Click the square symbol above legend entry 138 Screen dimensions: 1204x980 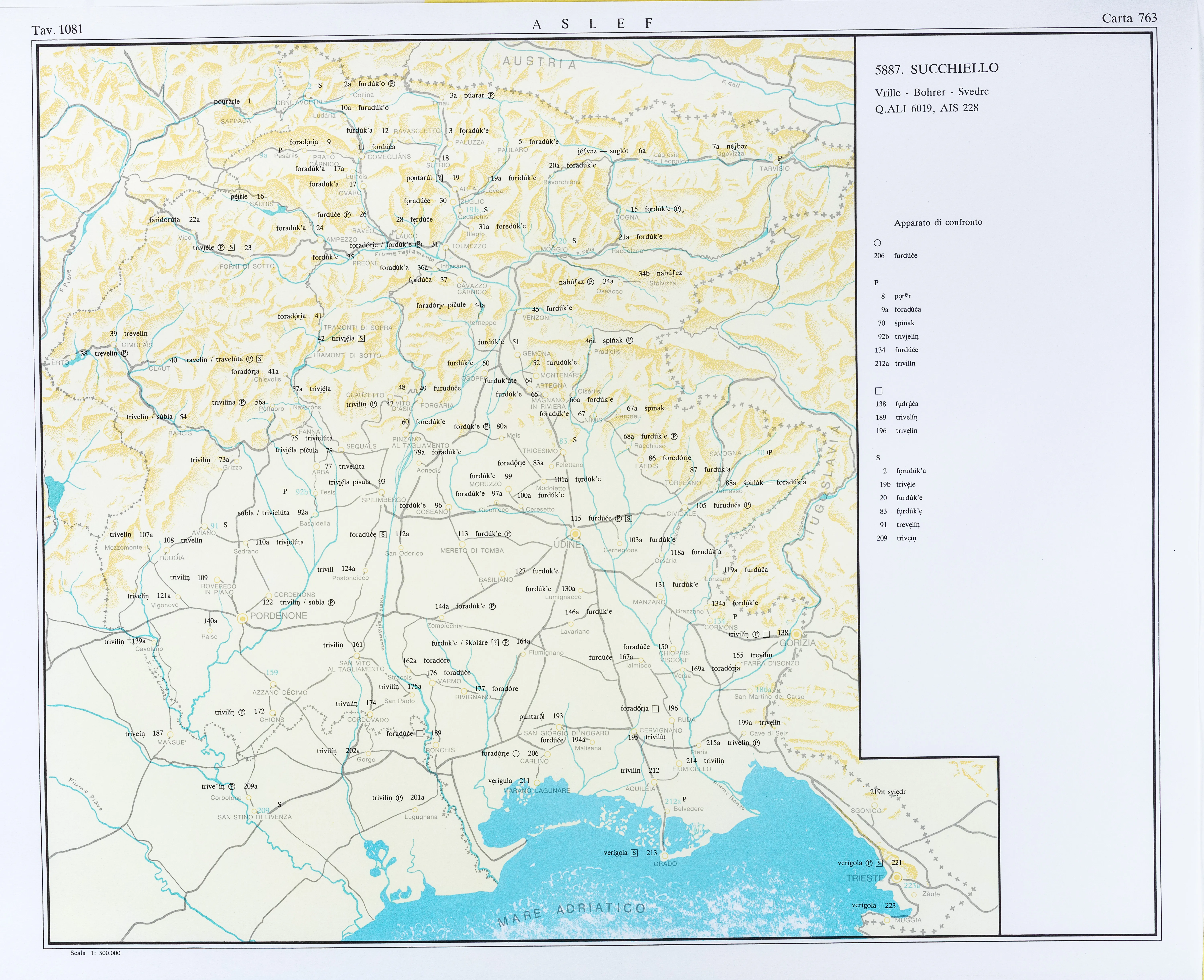pos(879,391)
